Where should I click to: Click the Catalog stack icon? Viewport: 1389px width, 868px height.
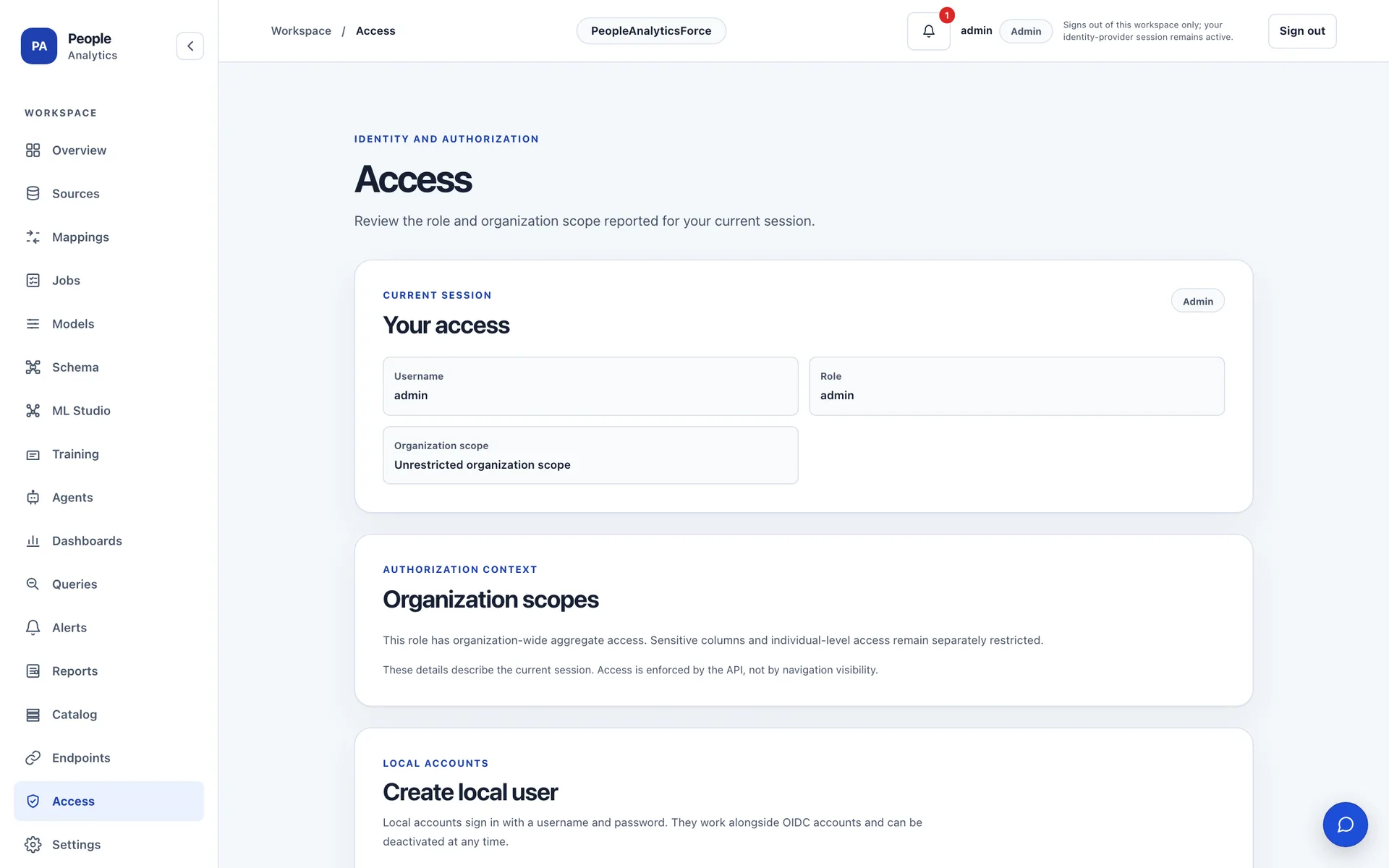pyautogui.click(x=33, y=714)
